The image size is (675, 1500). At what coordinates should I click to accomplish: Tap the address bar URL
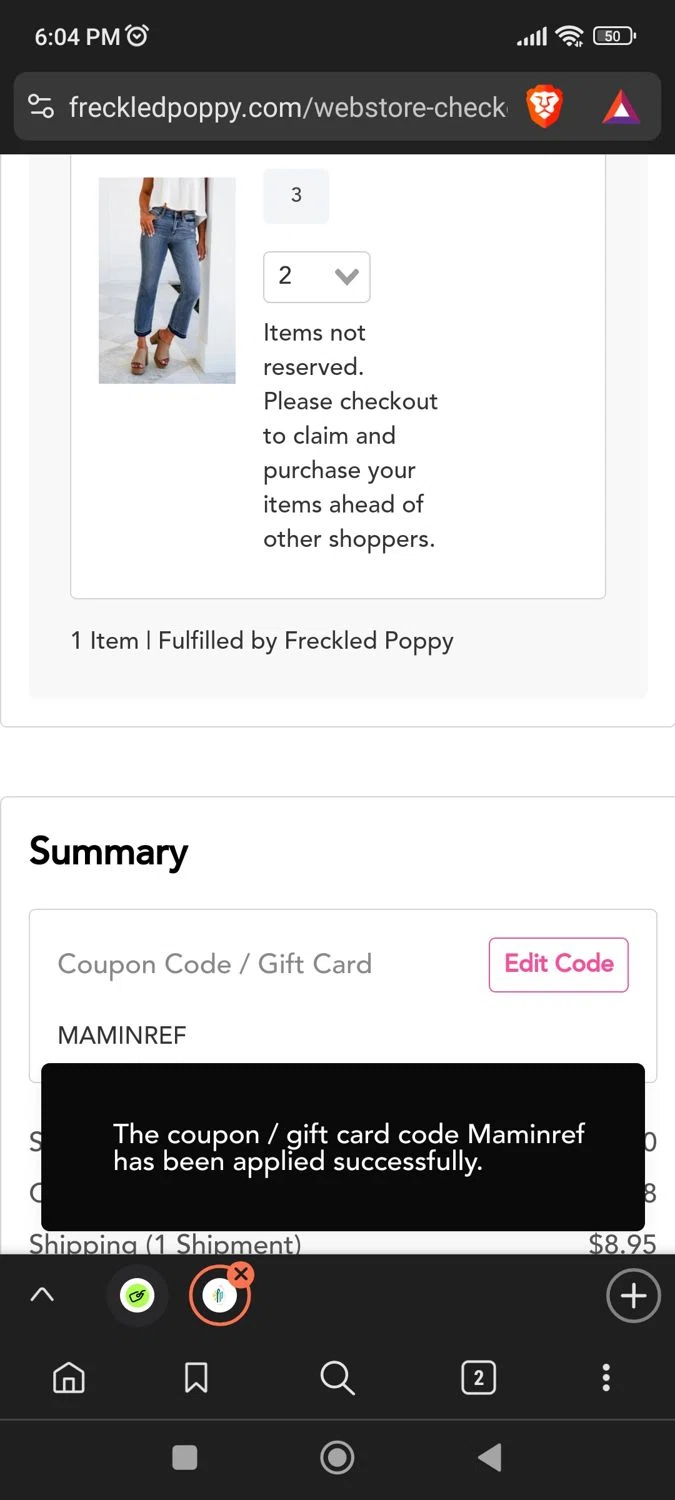pos(287,106)
